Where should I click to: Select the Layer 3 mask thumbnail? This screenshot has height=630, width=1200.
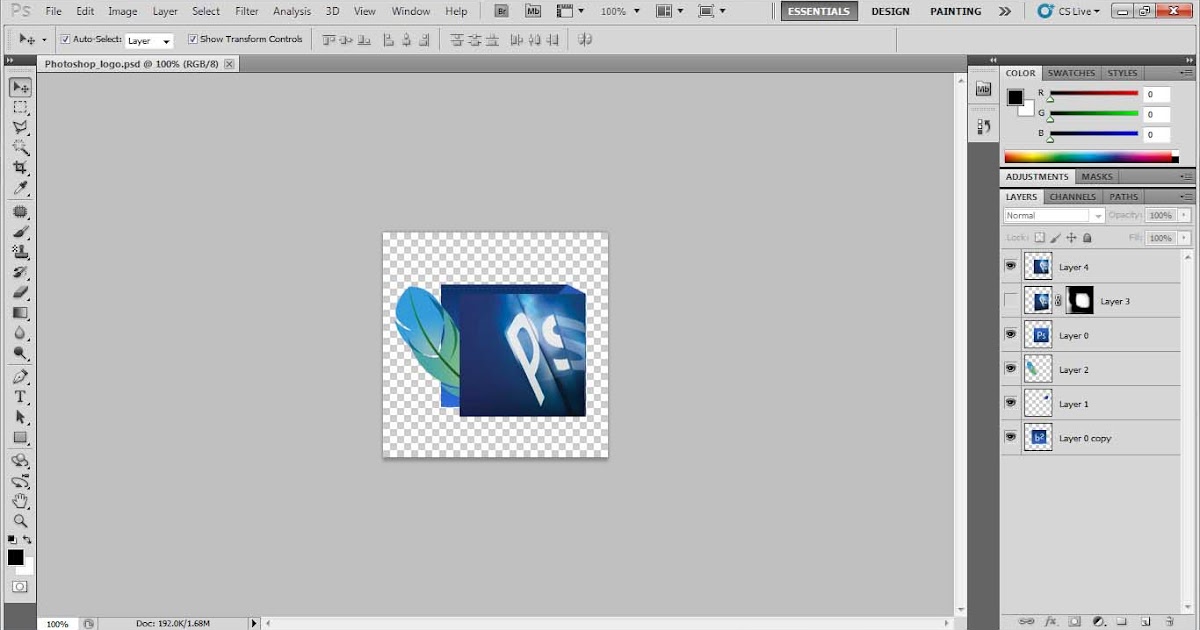[1081, 300]
